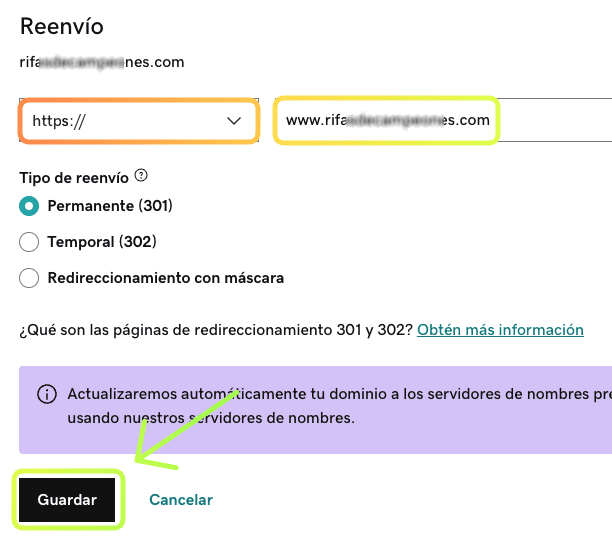Click the destination URL input field
612x558 pixels.
coord(443,120)
